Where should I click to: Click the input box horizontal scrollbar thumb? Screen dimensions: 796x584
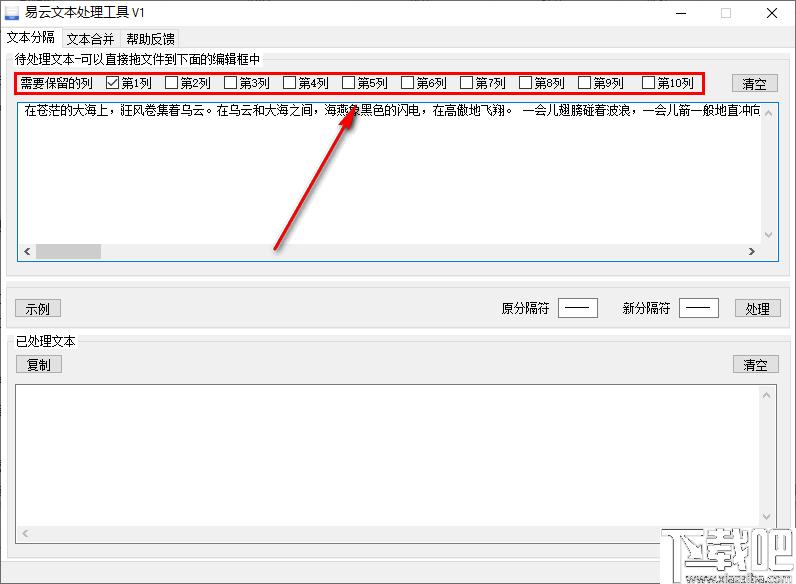point(68,251)
